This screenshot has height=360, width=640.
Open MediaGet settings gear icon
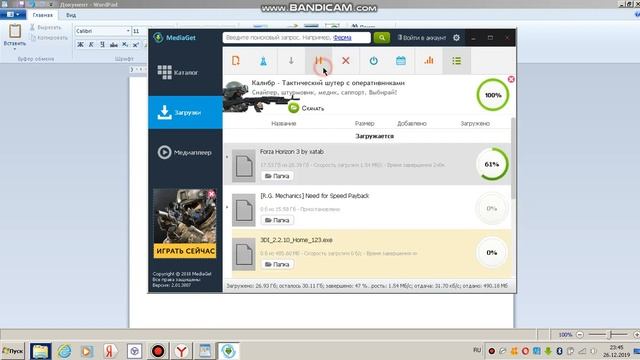tap(456, 38)
